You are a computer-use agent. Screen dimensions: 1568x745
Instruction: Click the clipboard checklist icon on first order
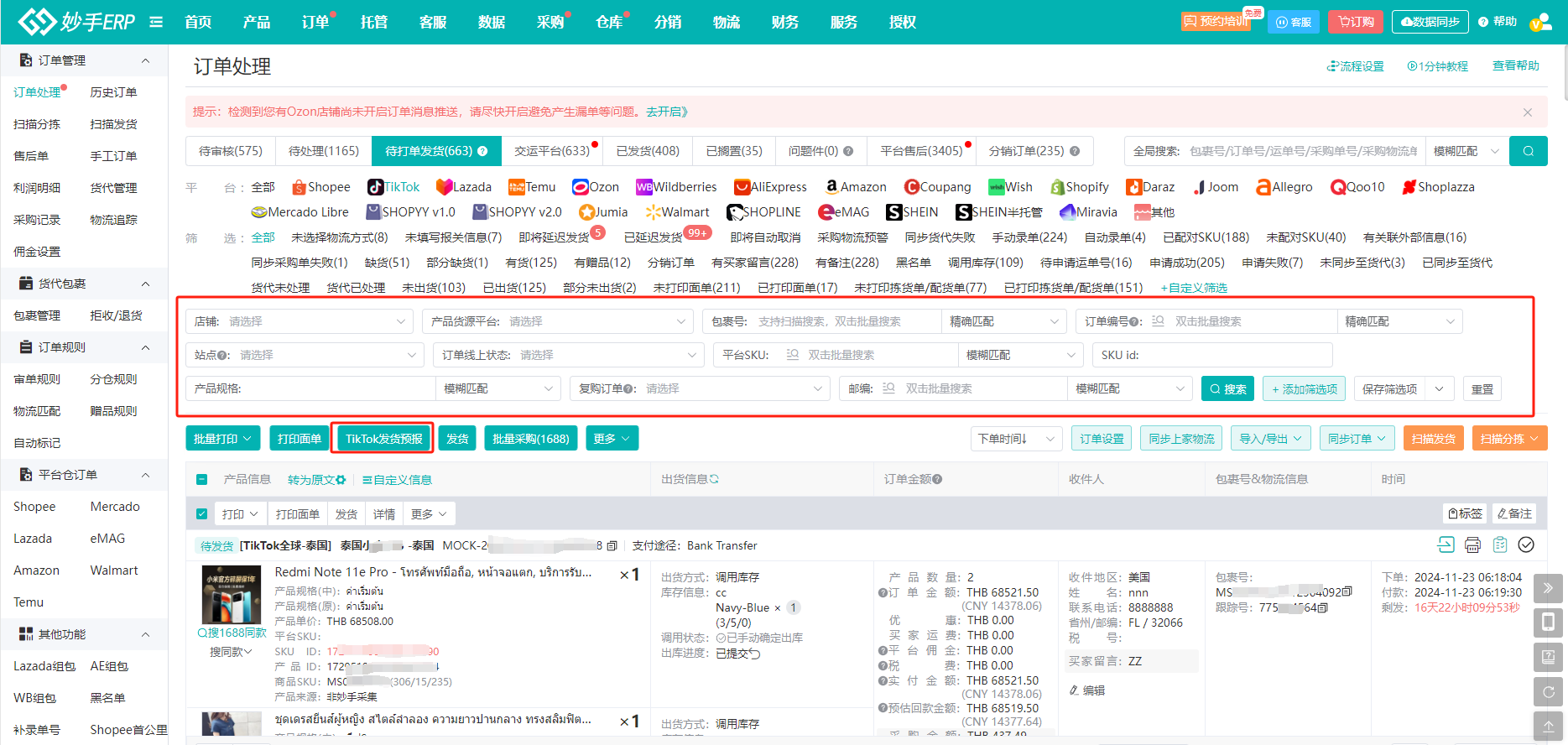coord(1500,545)
